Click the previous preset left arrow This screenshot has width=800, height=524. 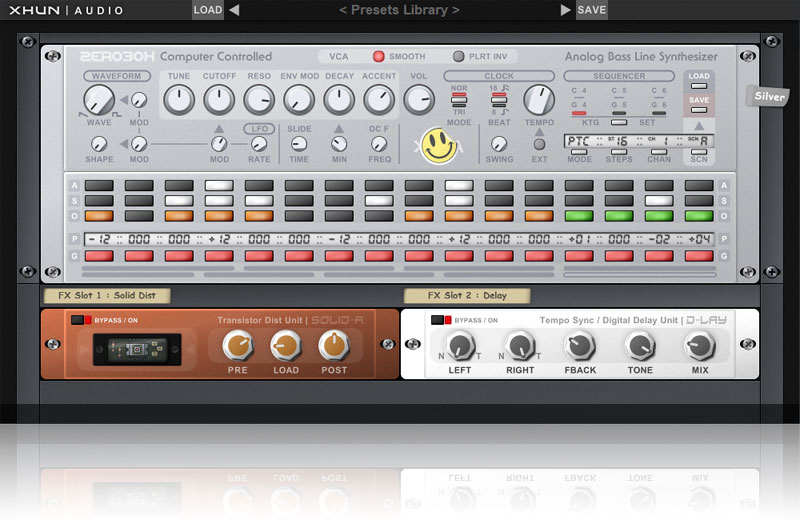[x=234, y=10]
